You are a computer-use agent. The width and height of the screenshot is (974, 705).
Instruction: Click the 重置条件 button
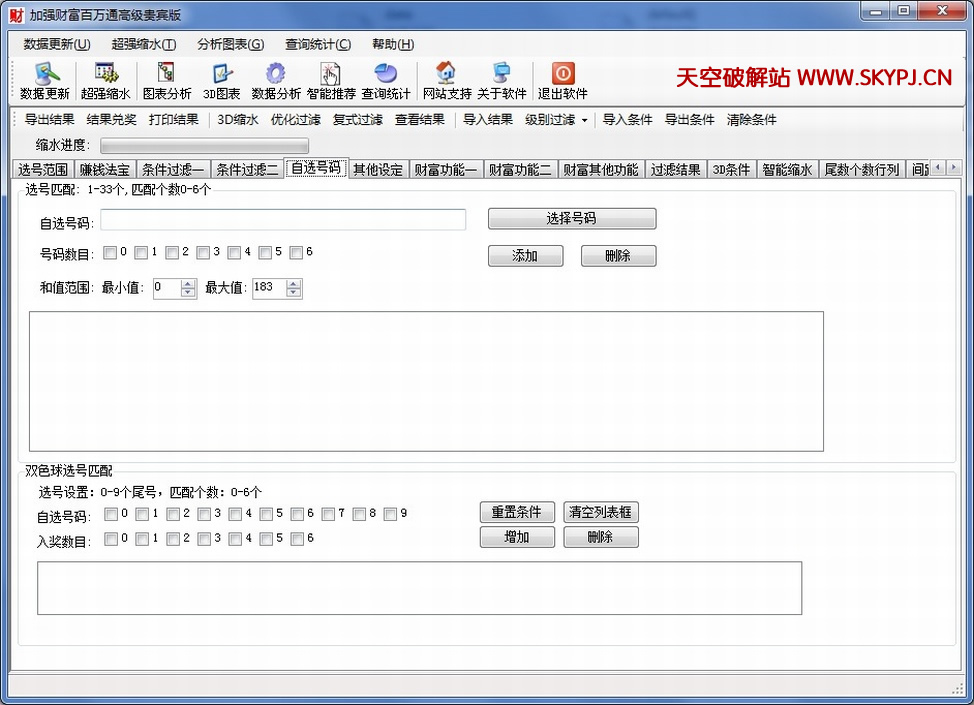516,512
